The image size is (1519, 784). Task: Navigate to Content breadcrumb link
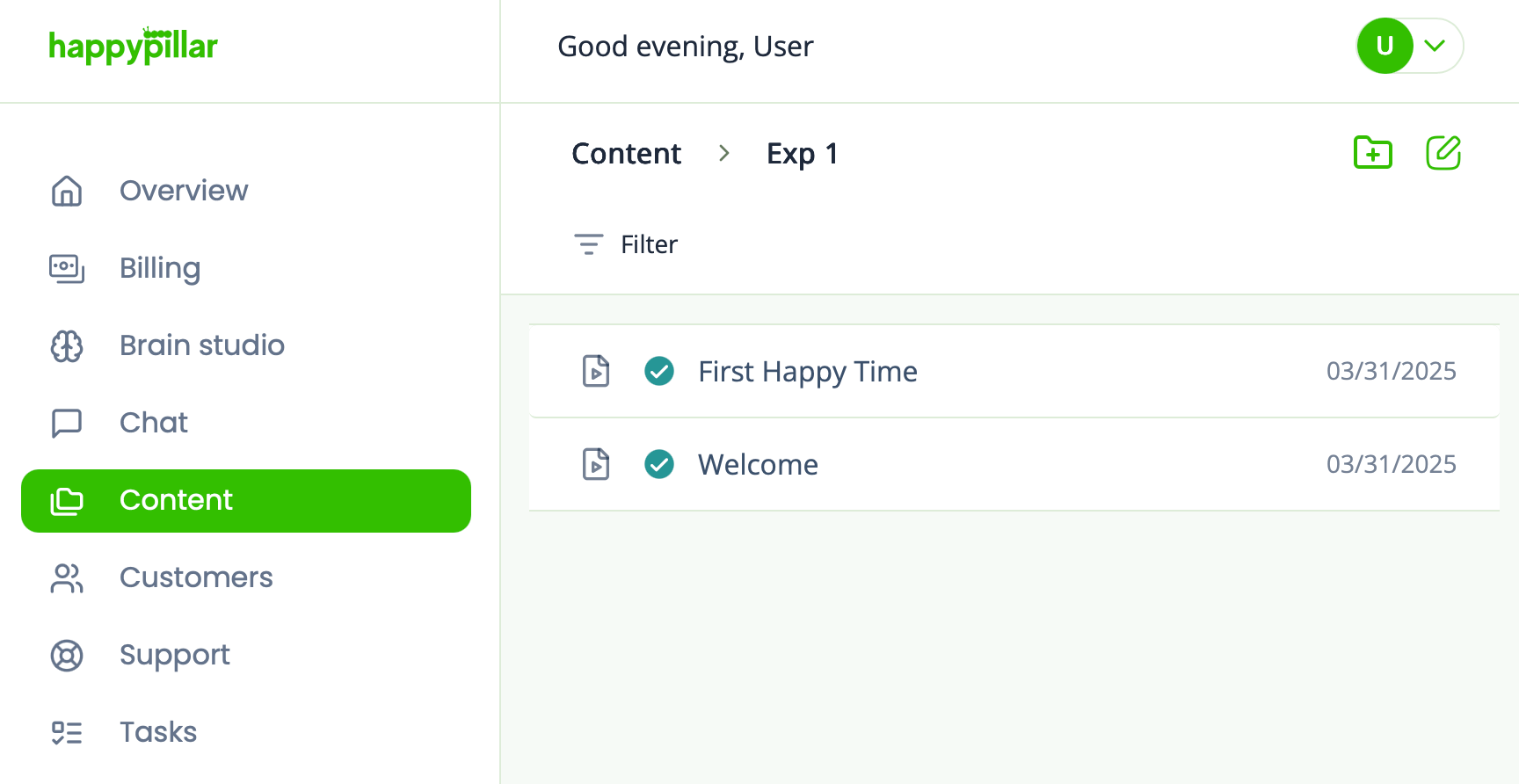point(626,154)
